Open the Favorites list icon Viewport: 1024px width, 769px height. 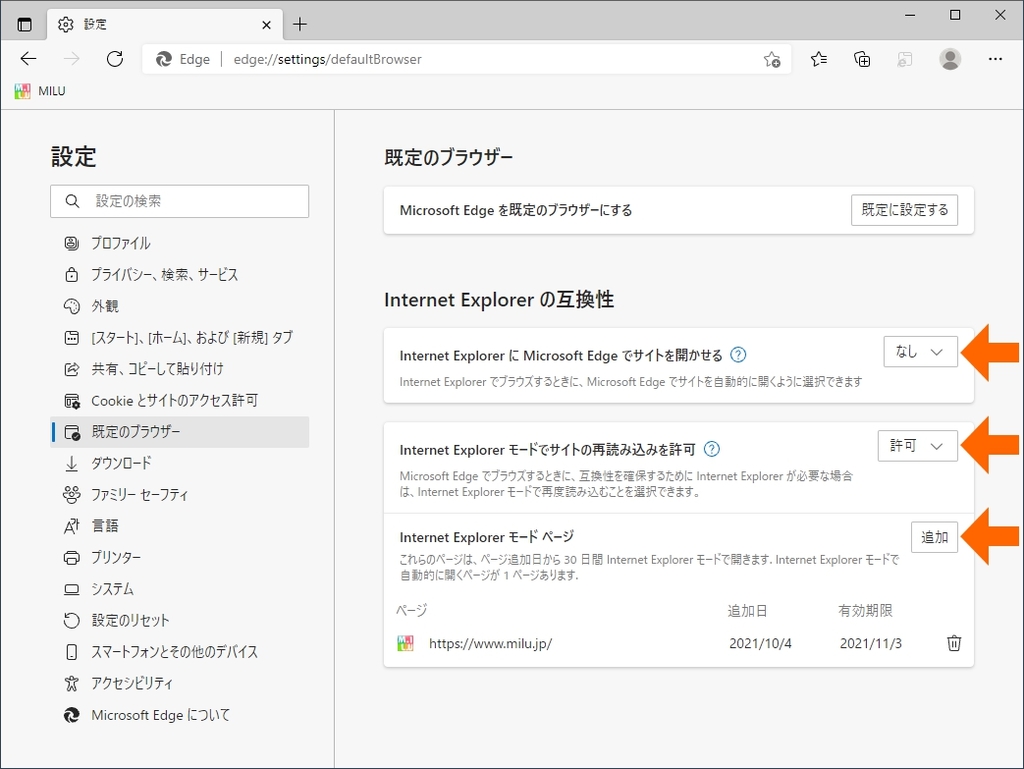click(x=818, y=59)
